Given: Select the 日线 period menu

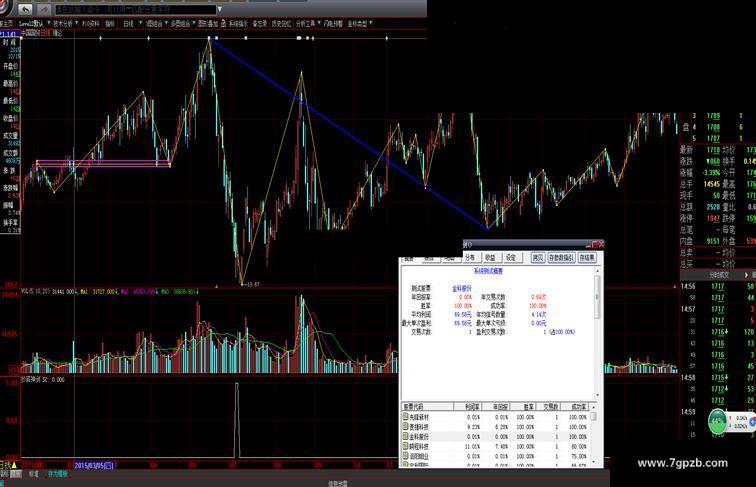Looking at the screenshot, I should [x=128, y=23].
